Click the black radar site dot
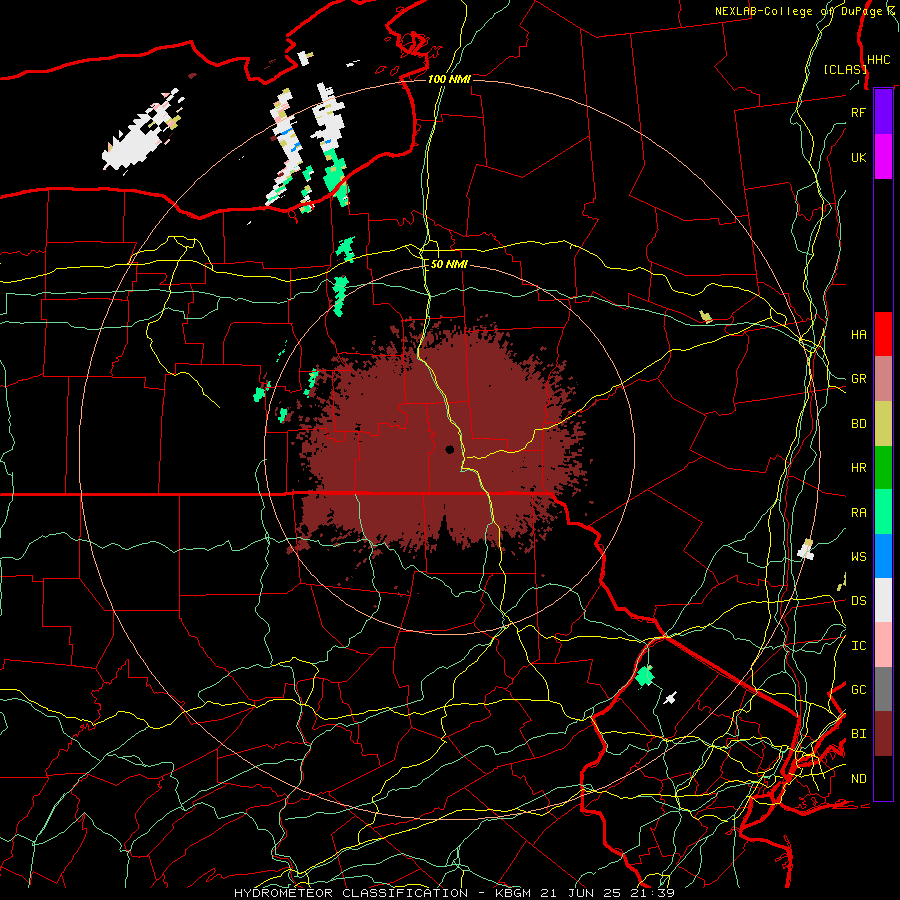900x900 pixels. pyautogui.click(x=449, y=449)
